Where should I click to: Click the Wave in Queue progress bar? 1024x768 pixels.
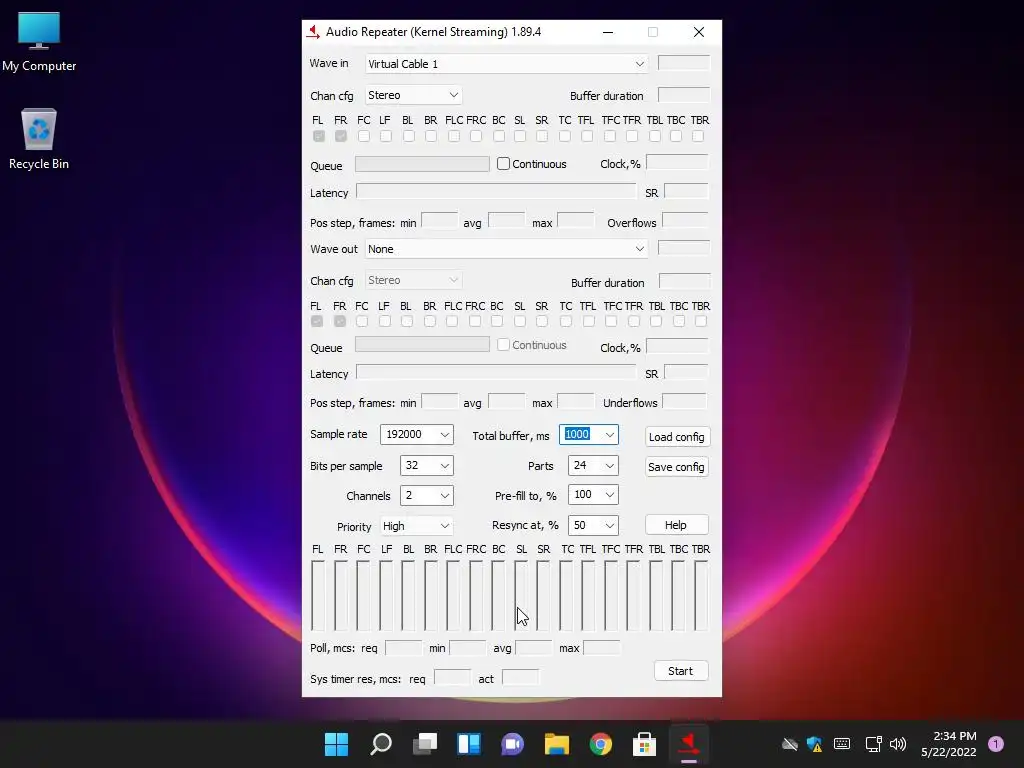click(x=422, y=164)
